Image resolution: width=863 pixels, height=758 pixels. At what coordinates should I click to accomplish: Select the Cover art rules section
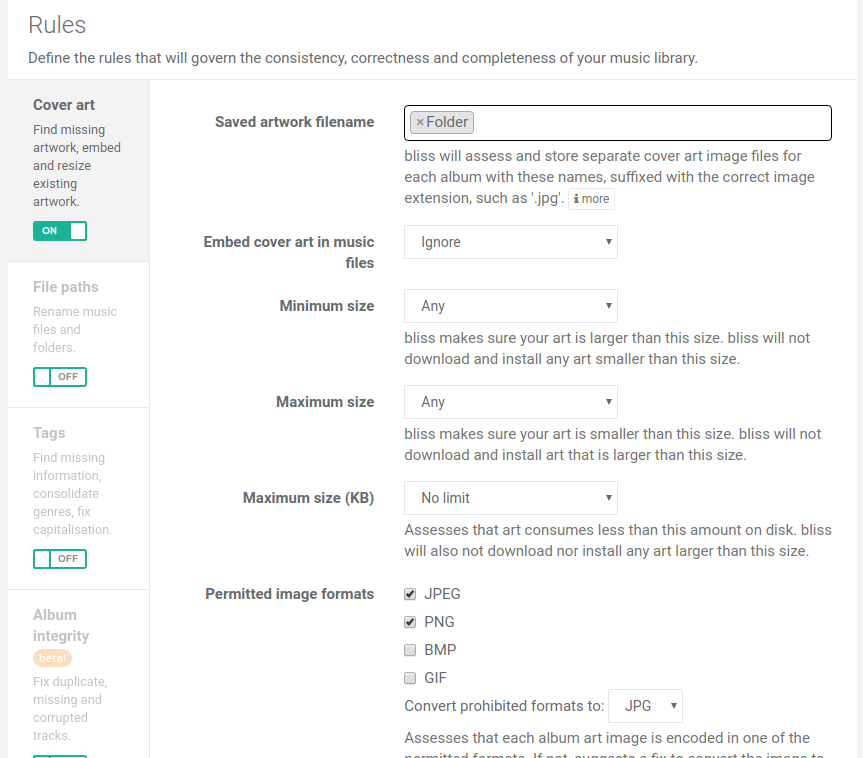click(64, 105)
